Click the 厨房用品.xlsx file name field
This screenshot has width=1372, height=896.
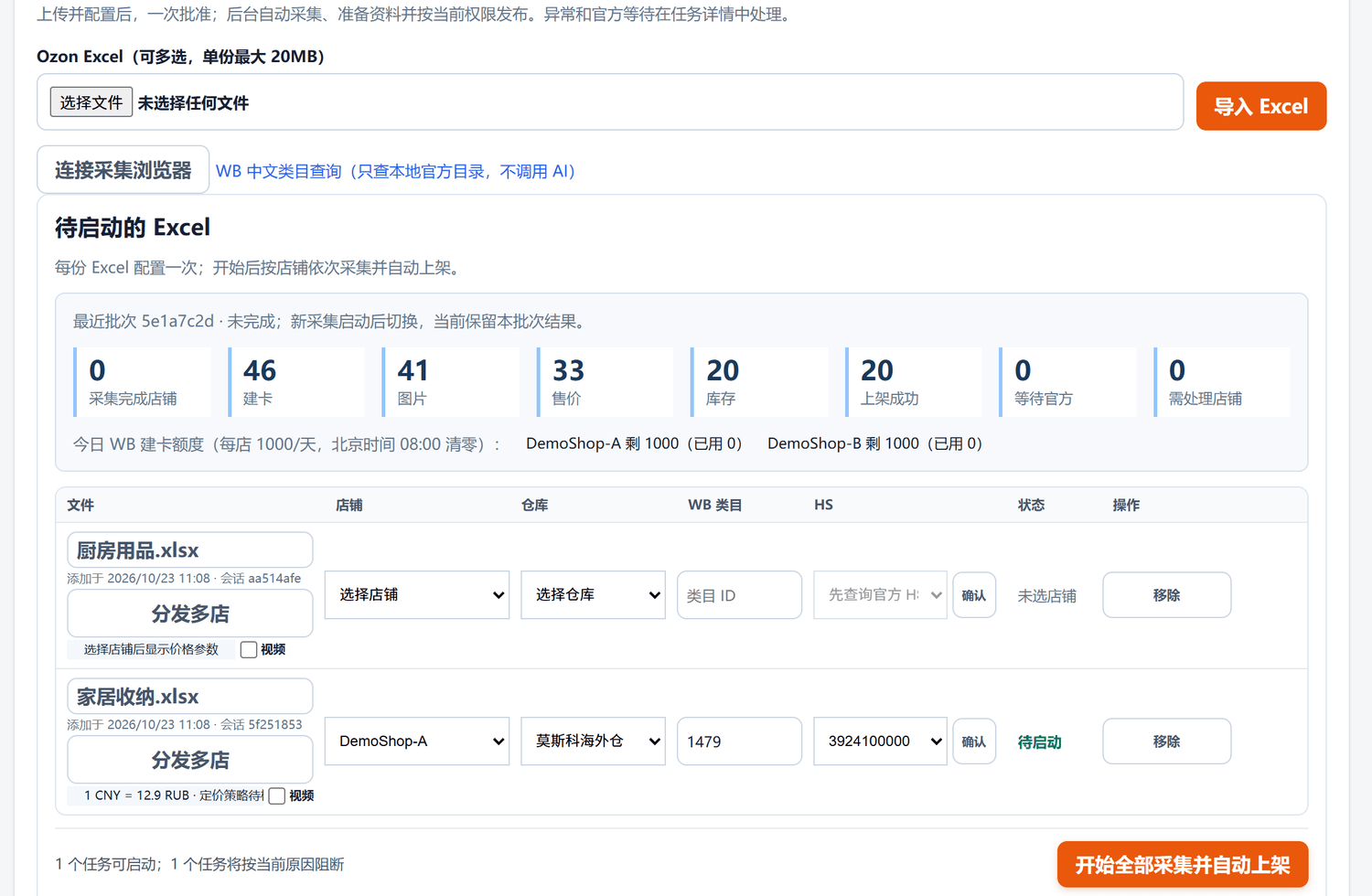tap(190, 550)
